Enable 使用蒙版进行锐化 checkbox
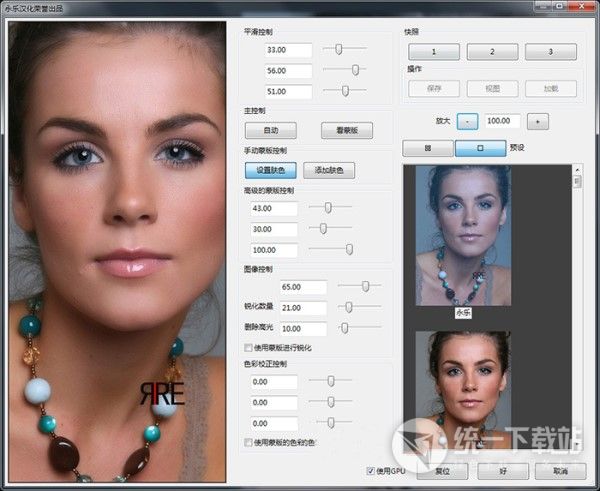The image size is (600, 491). click(x=248, y=347)
